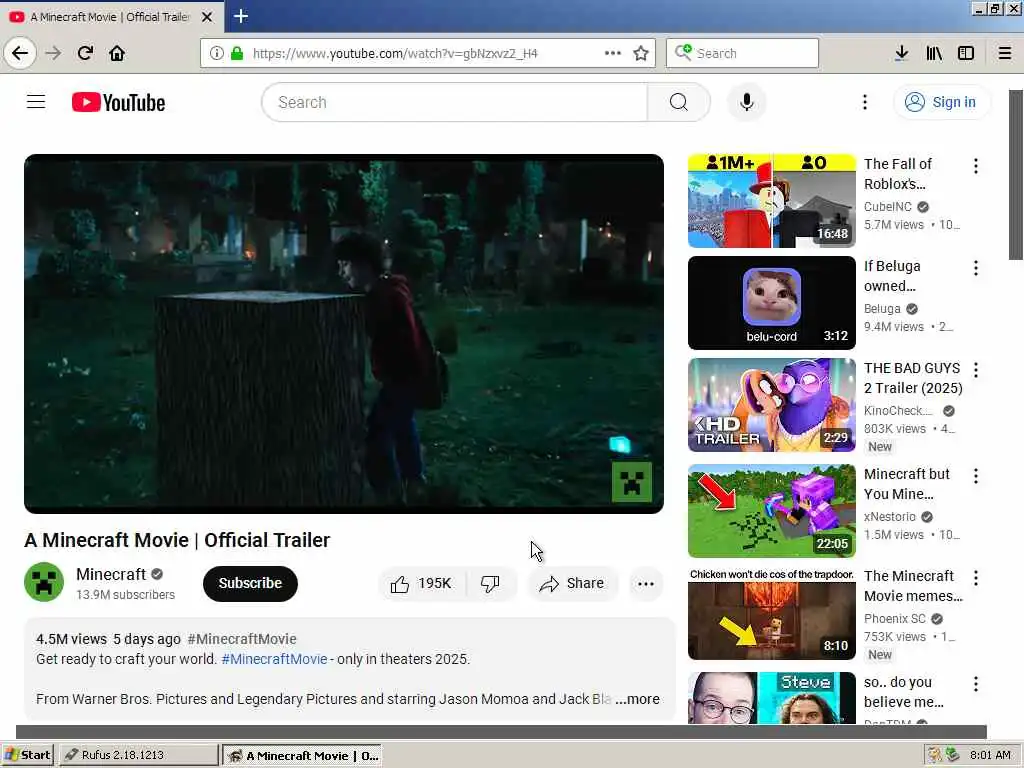Bookmark this page with the star icon

point(641,53)
